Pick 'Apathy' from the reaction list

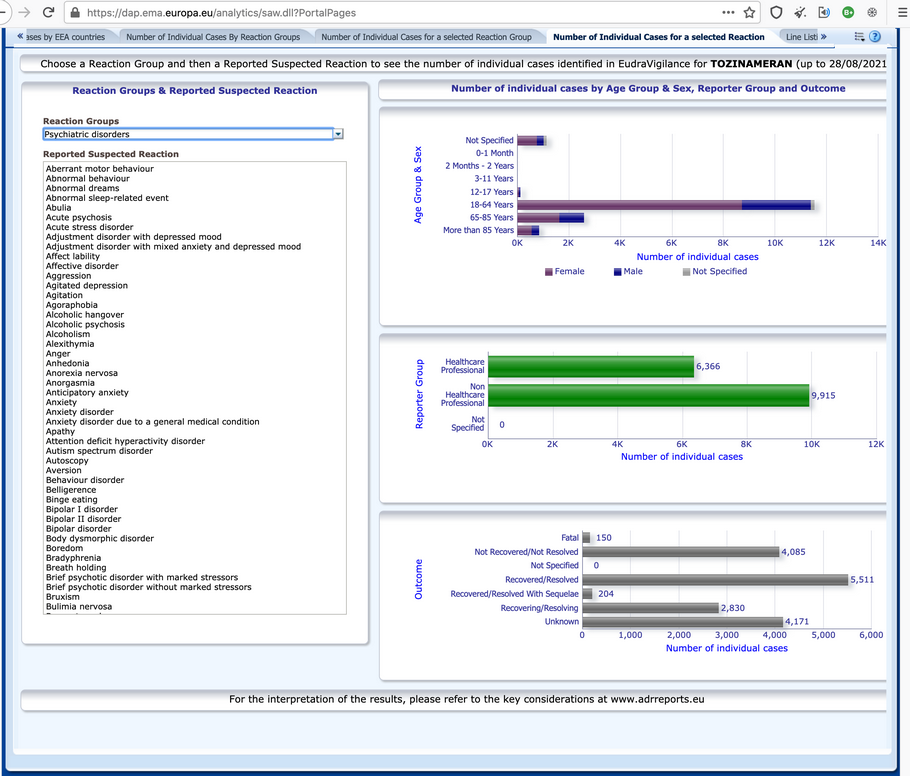(60, 432)
